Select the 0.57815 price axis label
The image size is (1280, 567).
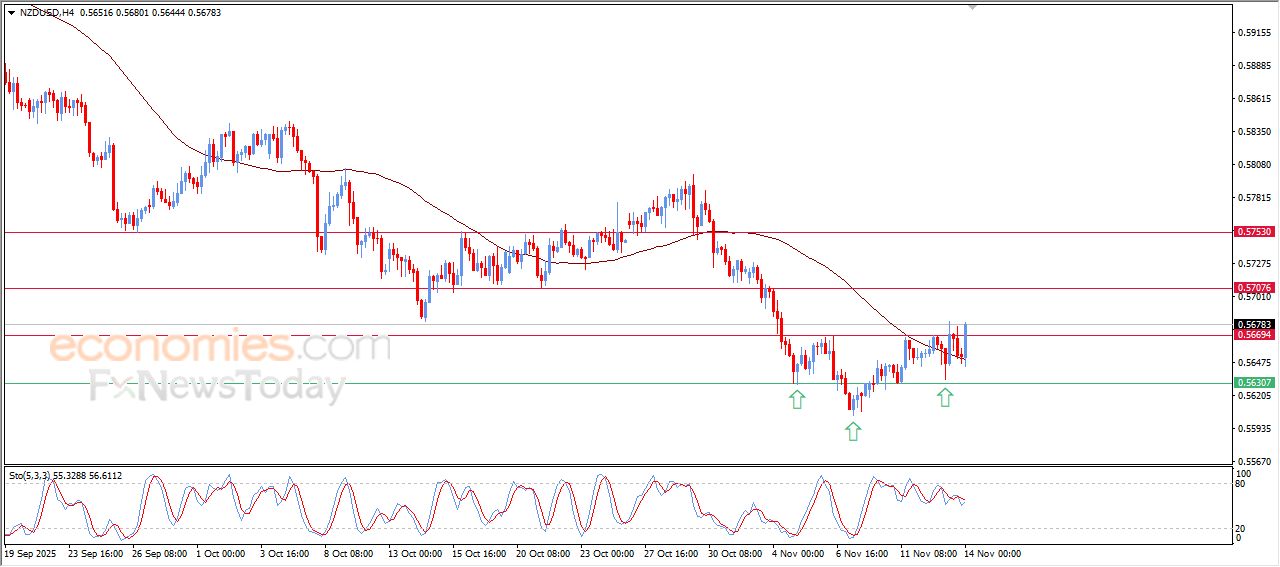pyautogui.click(x=1254, y=198)
